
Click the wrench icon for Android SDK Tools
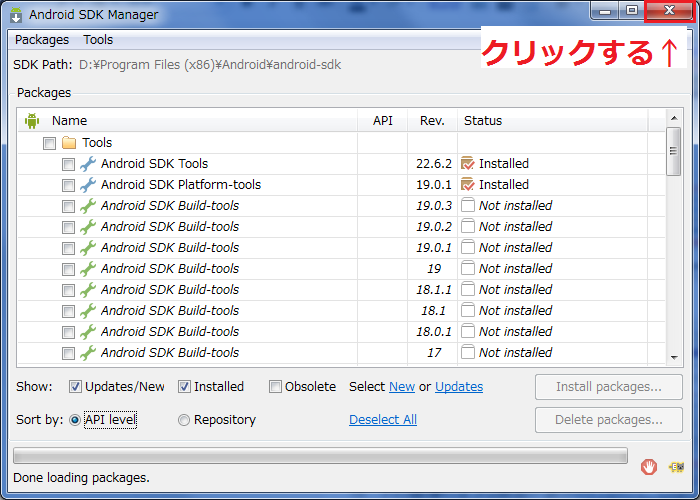coord(88,164)
